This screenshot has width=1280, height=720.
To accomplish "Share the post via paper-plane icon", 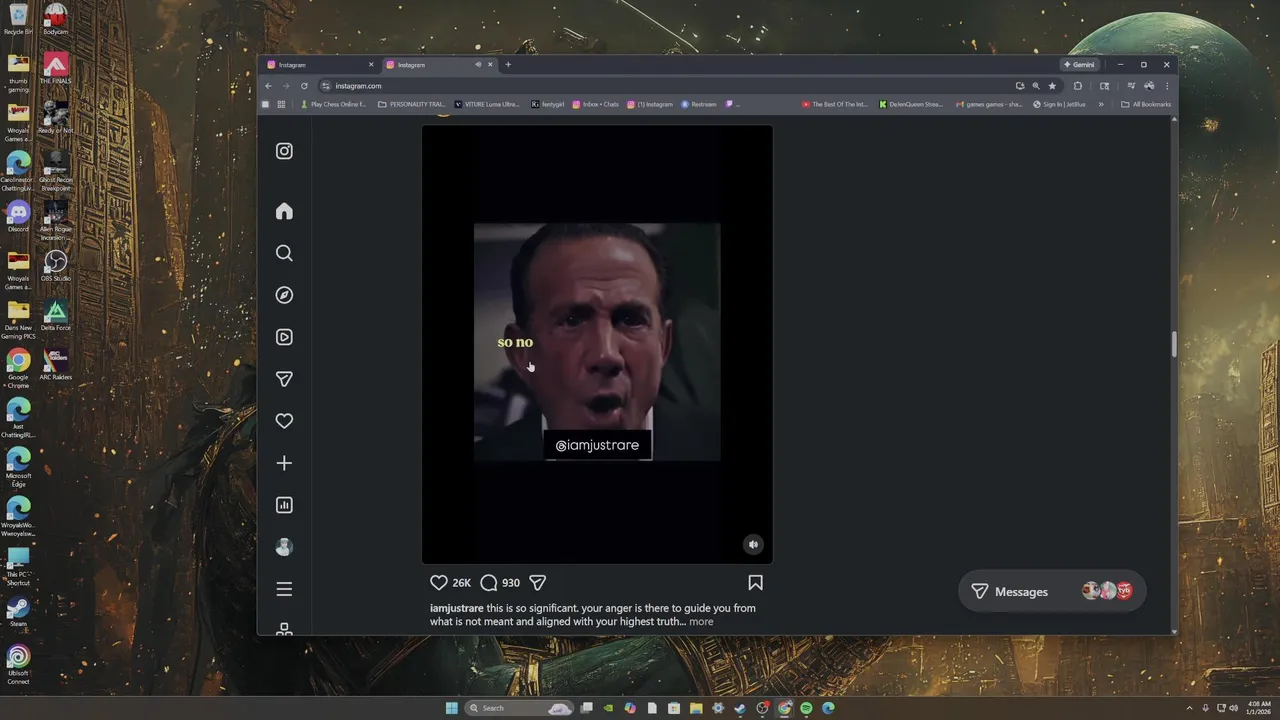I will (537, 582).
